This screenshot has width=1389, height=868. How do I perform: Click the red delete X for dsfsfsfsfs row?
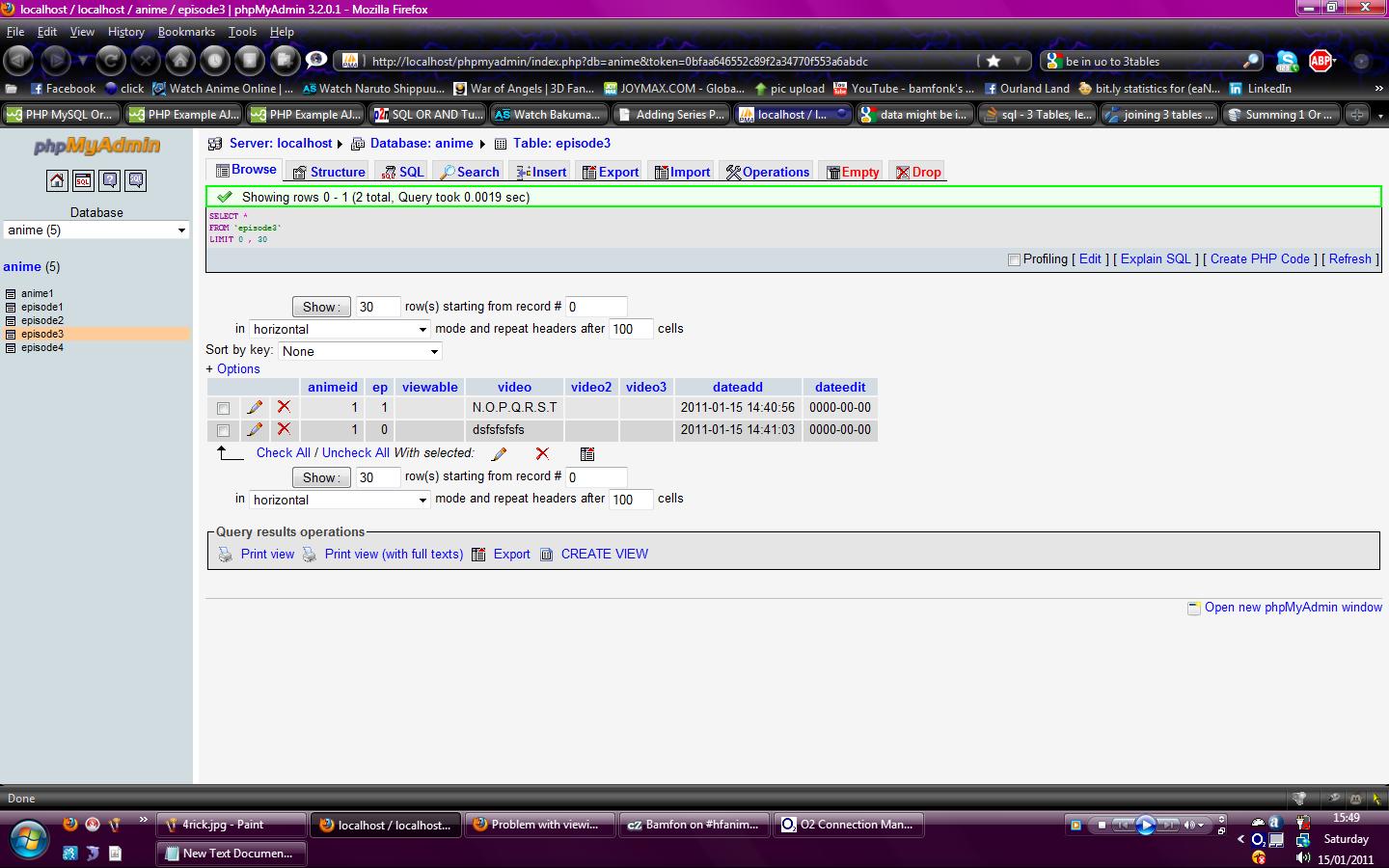click(284, 429)
